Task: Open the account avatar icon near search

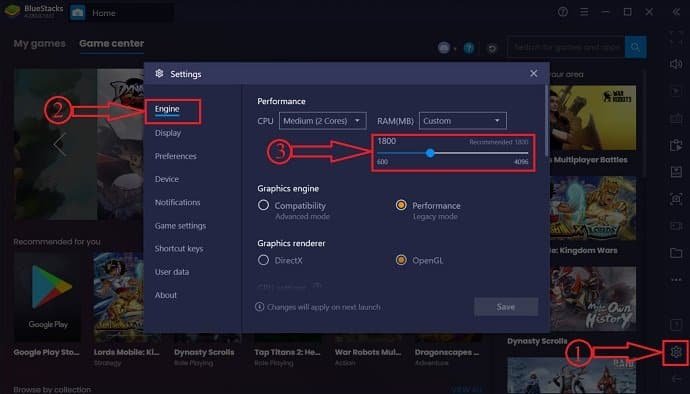Action: point(444,48)
